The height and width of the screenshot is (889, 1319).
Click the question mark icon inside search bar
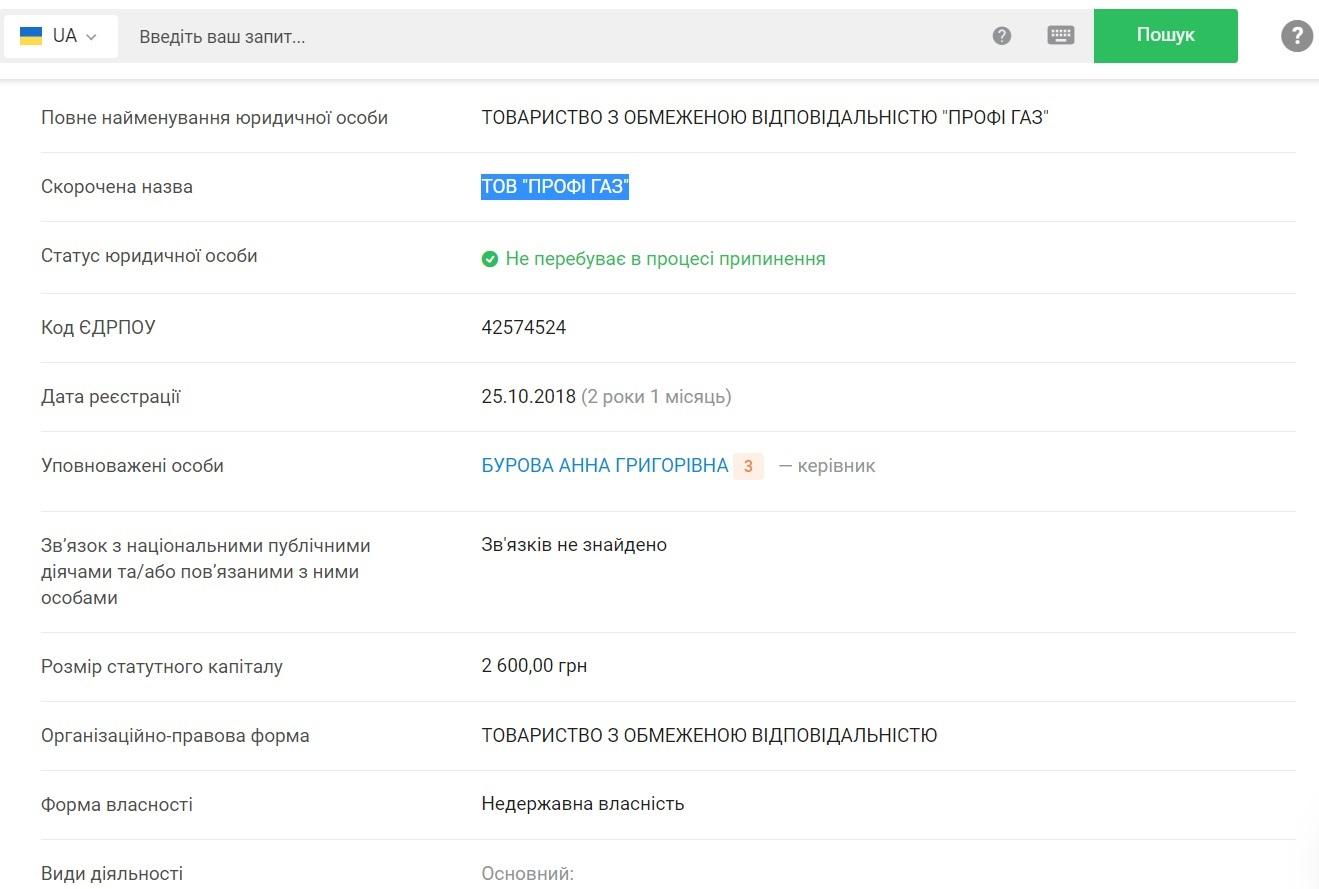tap(1002, 36)
